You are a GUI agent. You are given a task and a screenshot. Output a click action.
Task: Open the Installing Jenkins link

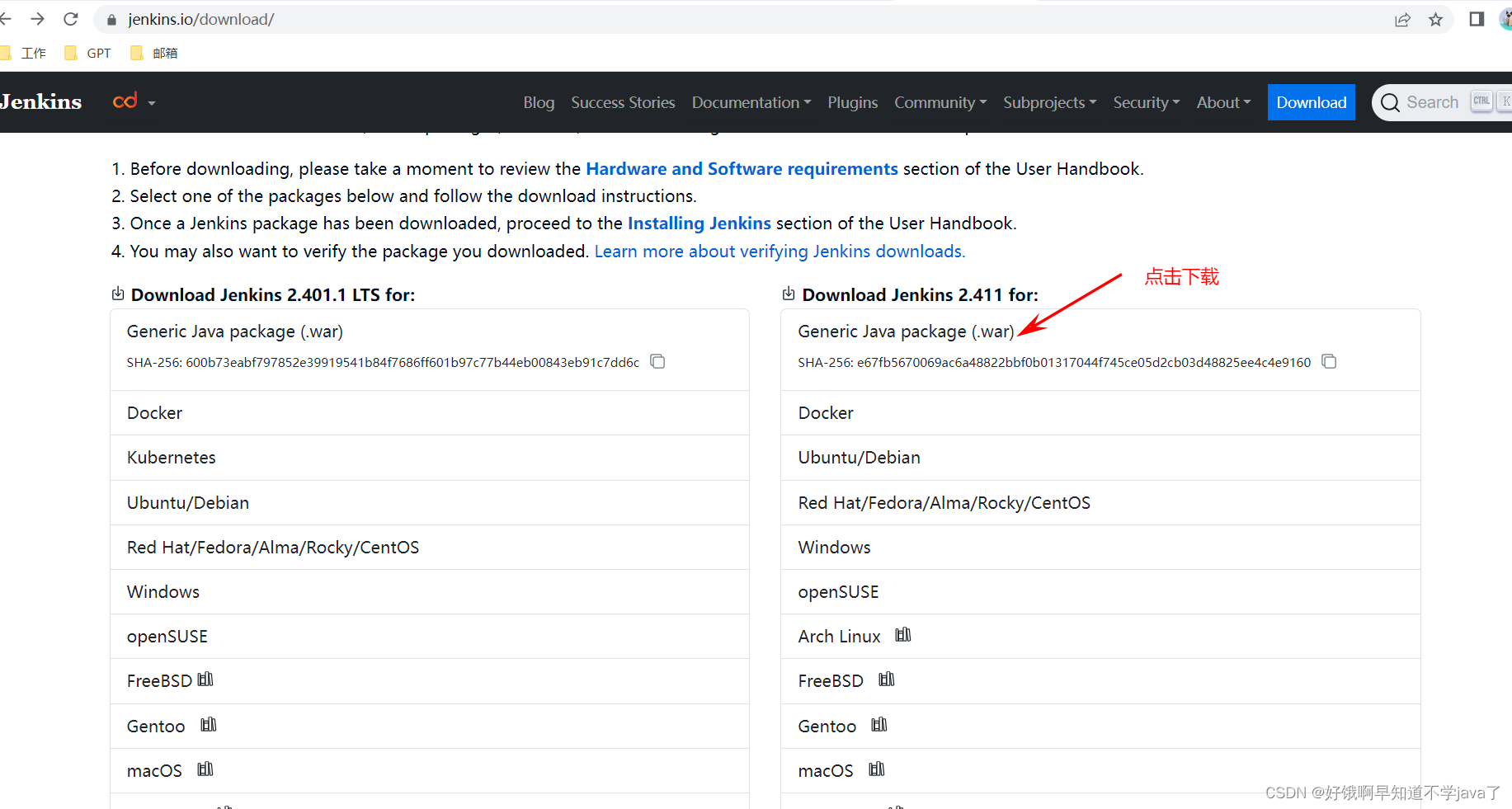699,223
